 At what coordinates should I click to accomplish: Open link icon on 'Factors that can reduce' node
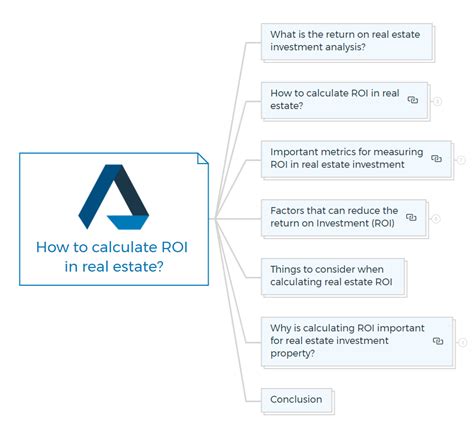pos(411,217)
